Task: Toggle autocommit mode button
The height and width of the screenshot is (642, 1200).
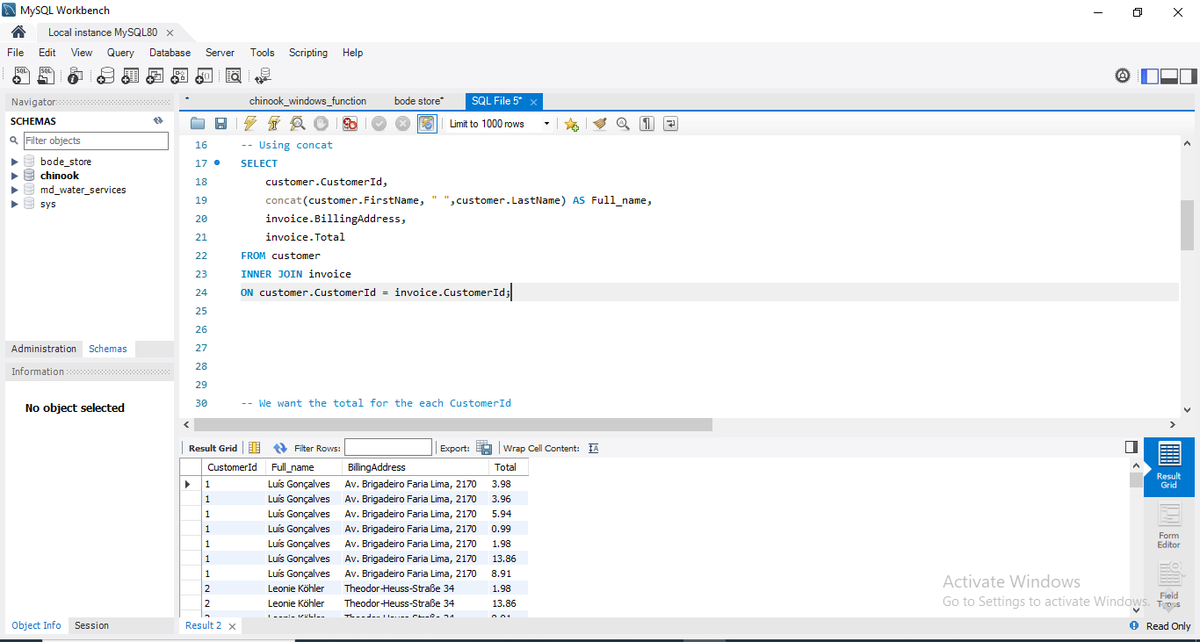Action: point(427,124)
